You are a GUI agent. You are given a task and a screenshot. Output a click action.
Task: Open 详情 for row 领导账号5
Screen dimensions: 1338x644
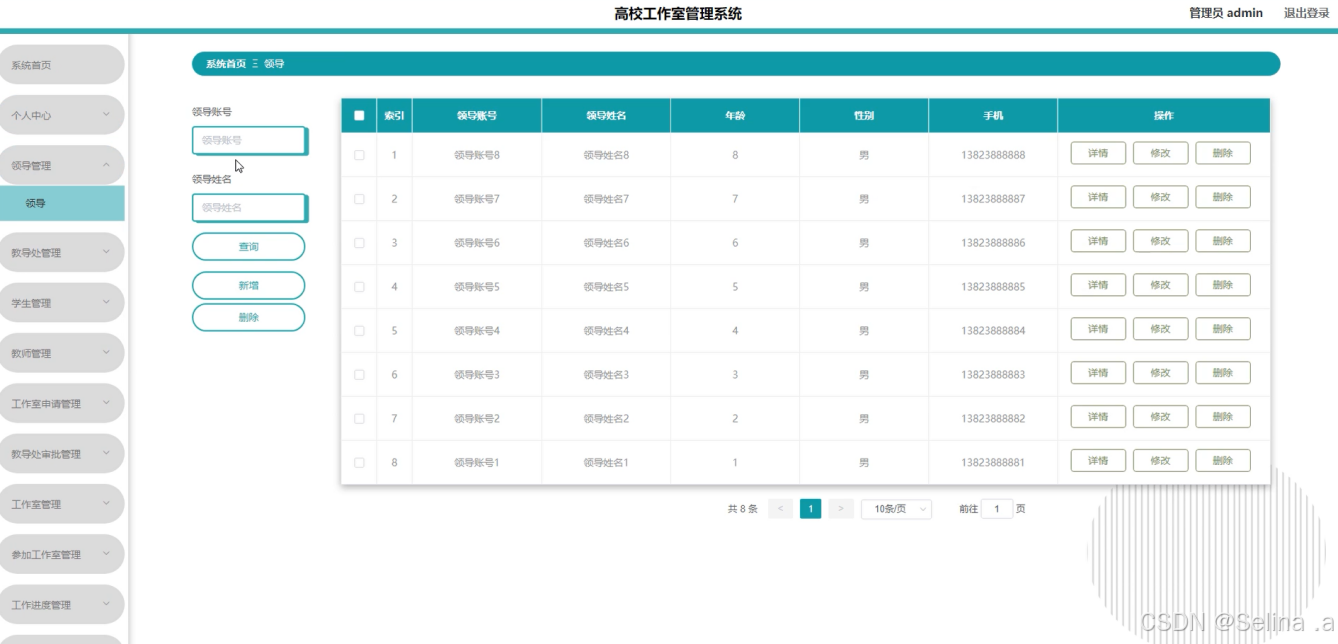1098,285
